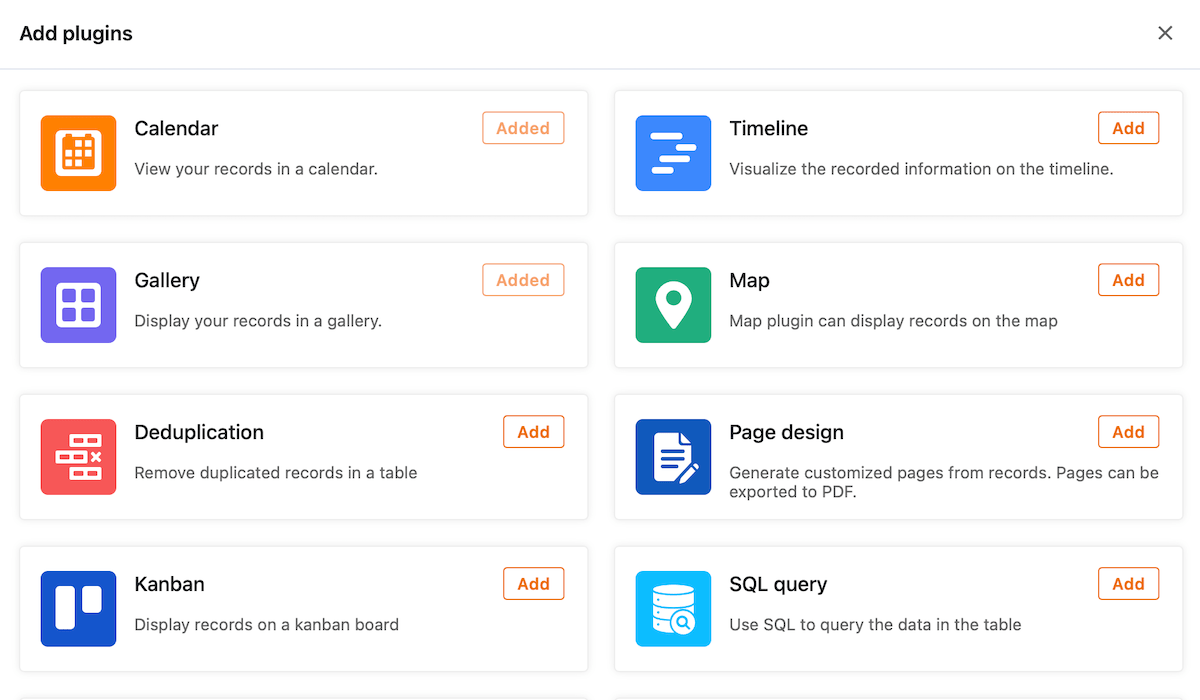Add the SQL query plugin

(1128, 583)
